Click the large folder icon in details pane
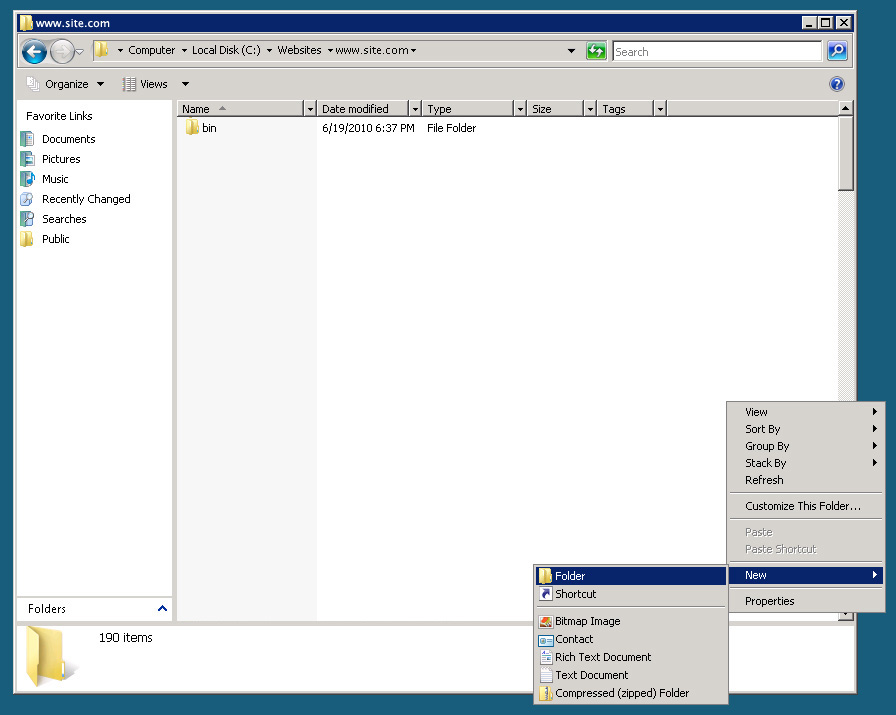Viewport: 896px width, 715px height. click(x=49, y=656)
